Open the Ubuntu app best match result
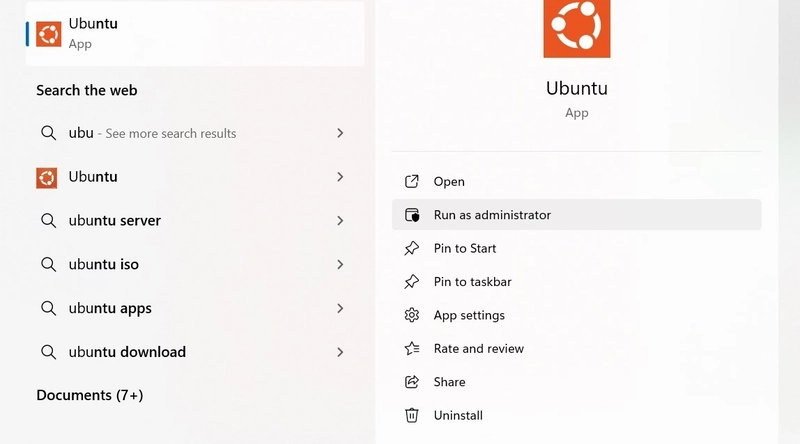Image resolution: width=800 pixels, height=444 pixels. pos(195,34)
